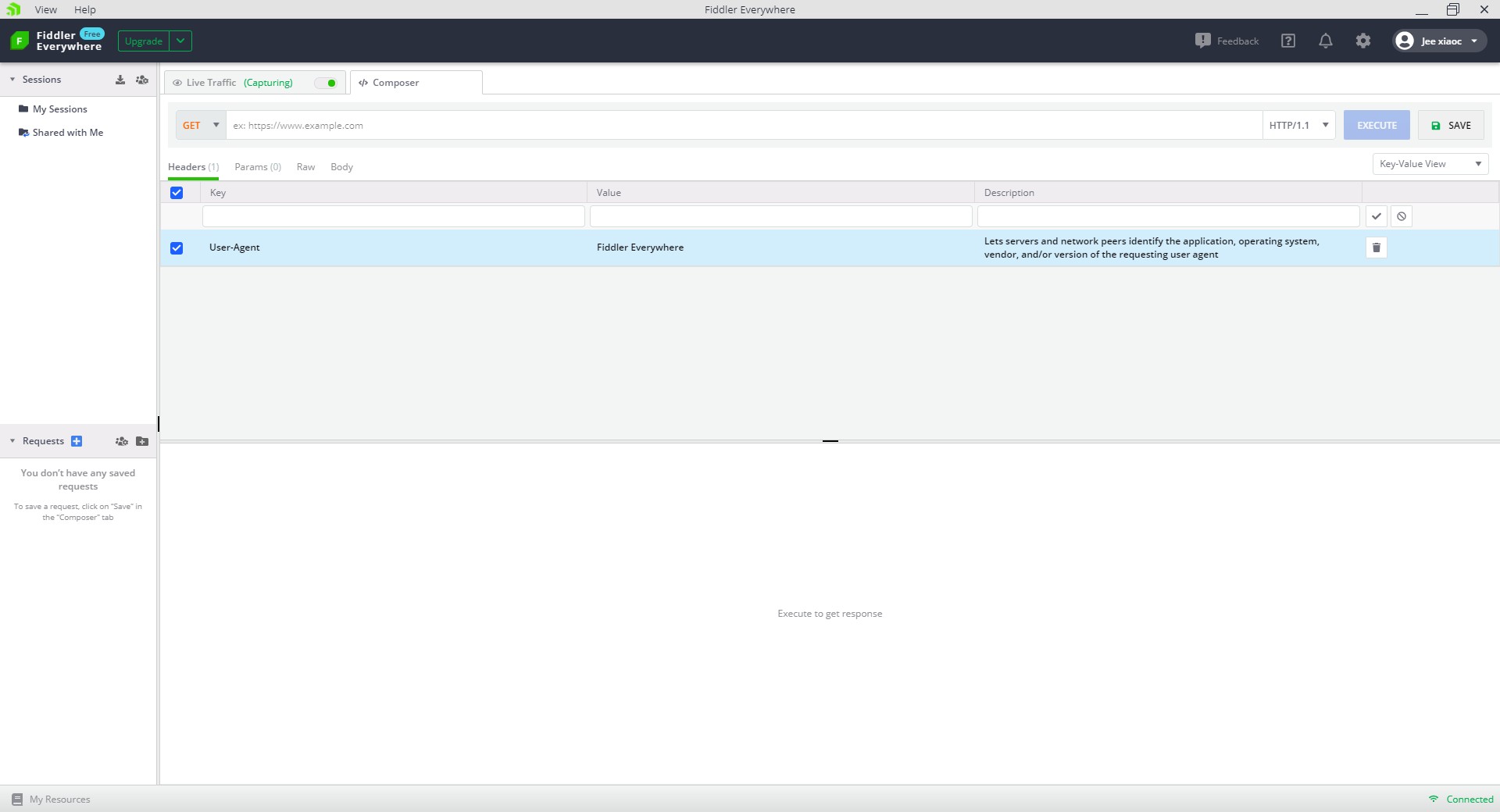Add a new request with the plus icon
The image size is (1500, 812).
tap(77, 441)
